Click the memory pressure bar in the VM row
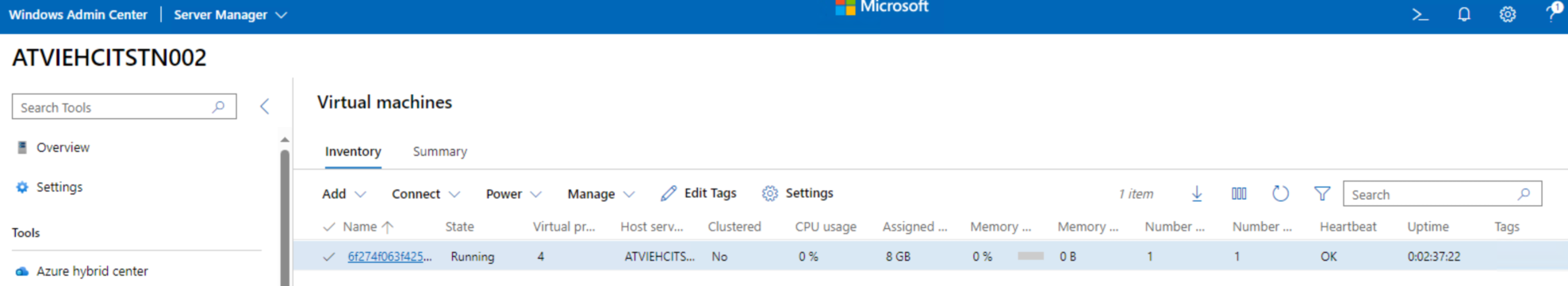Screen dimensions: 1568x286 point(1030,256)
